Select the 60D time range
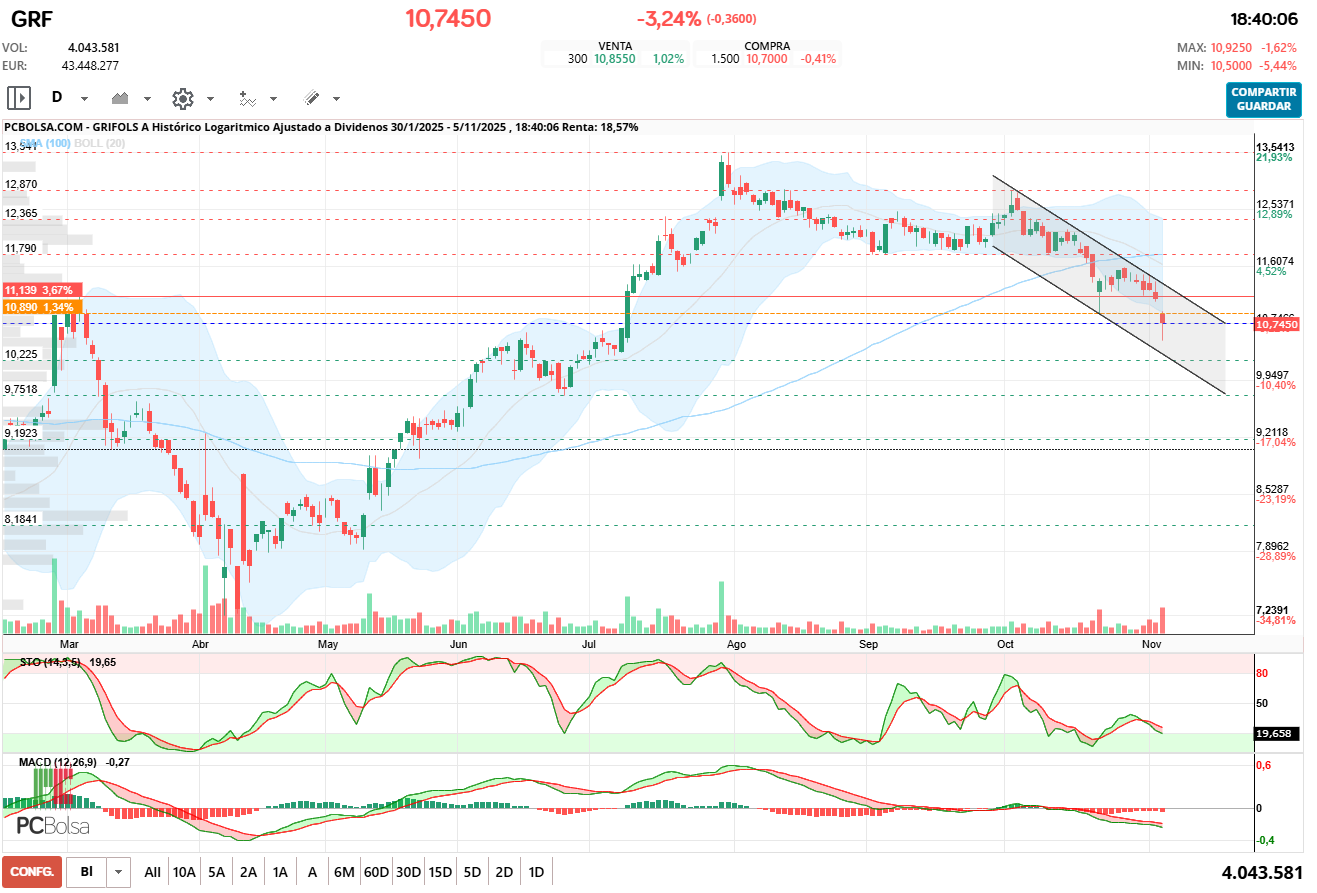1317x893 pixels. [376, 872]
